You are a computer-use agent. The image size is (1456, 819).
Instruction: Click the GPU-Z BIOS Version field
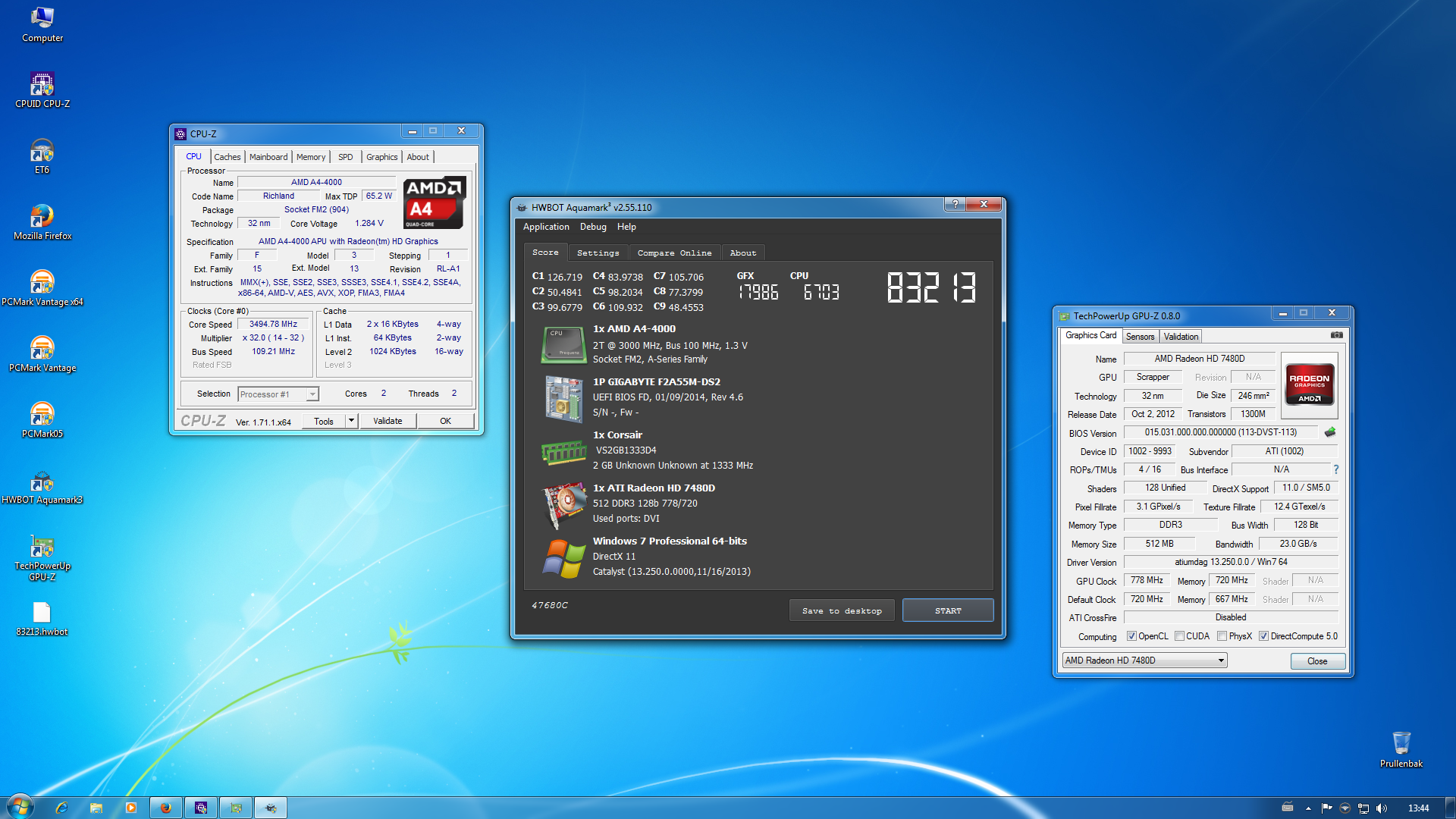1222,432
